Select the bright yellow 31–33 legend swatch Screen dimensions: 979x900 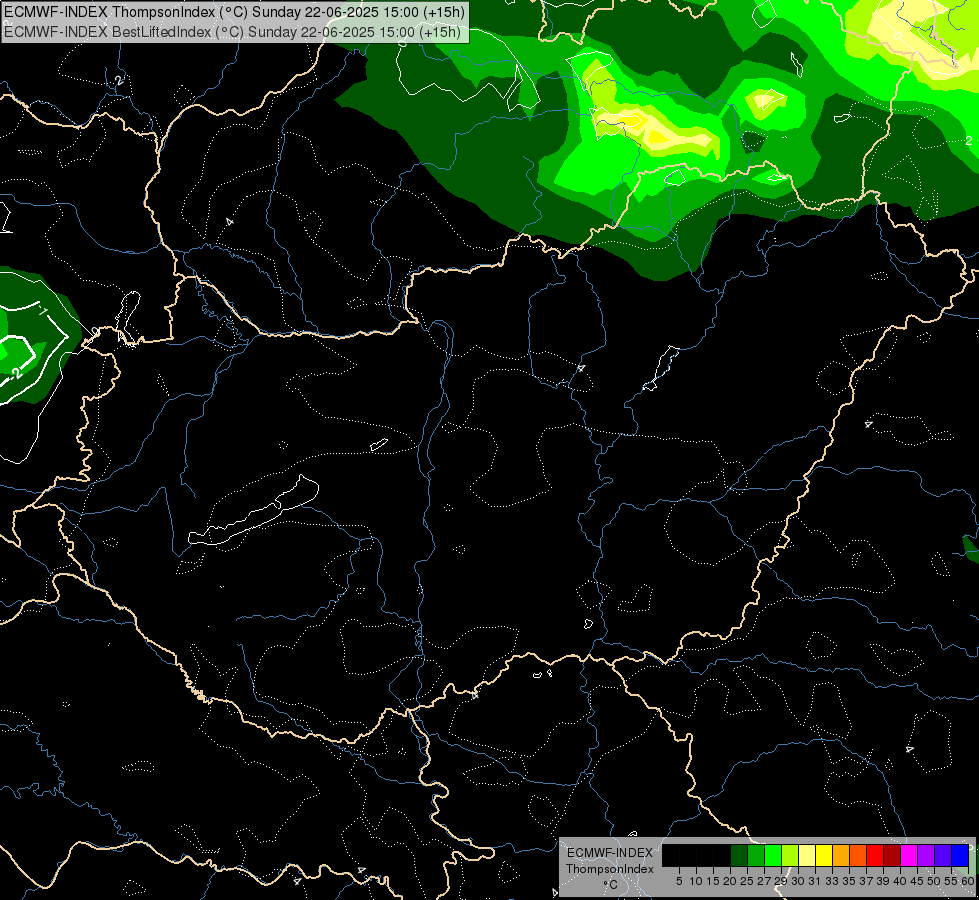pyautogui.click(x=824, y=855)
